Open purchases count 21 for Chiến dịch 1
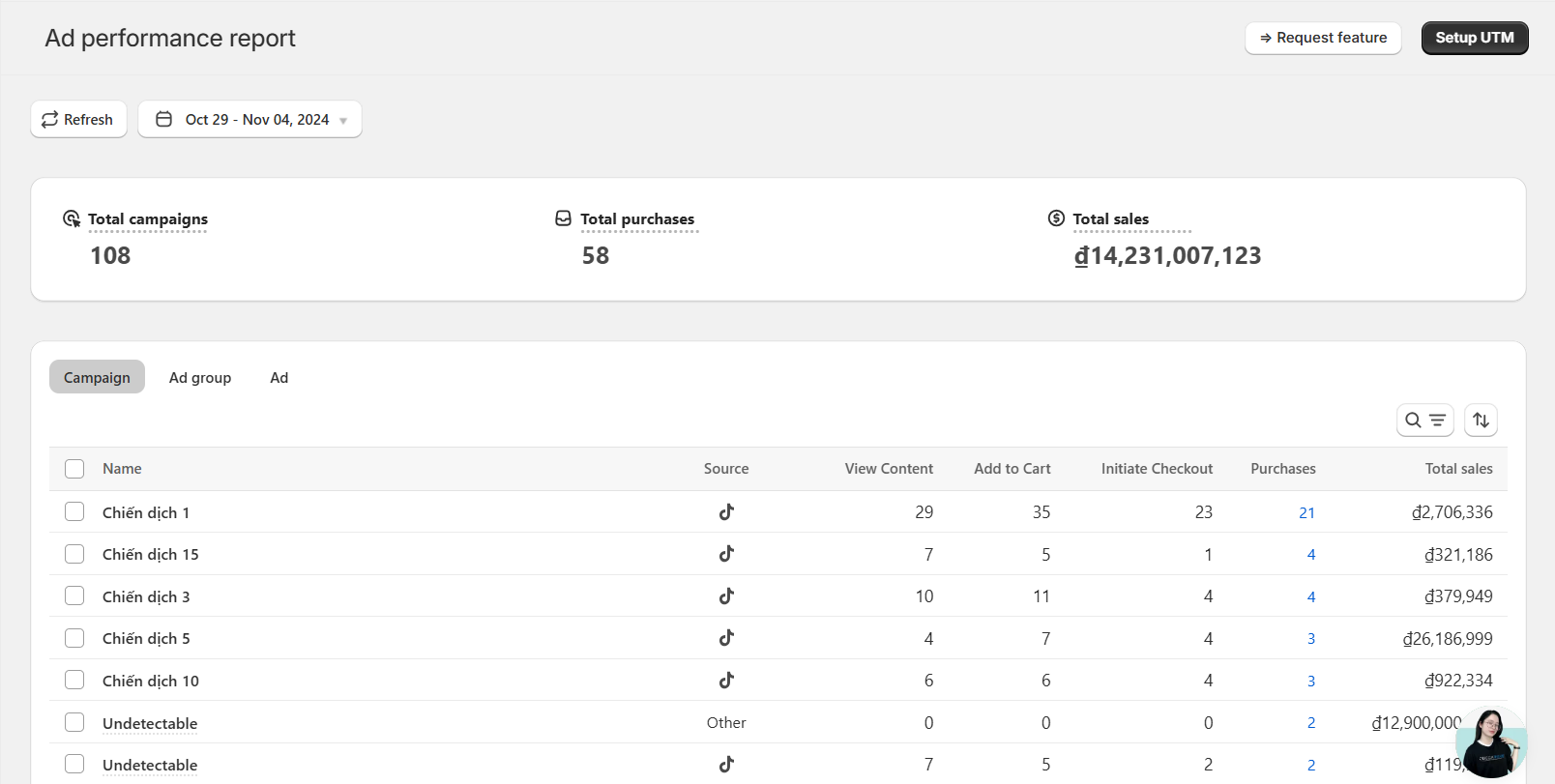 1306,513
